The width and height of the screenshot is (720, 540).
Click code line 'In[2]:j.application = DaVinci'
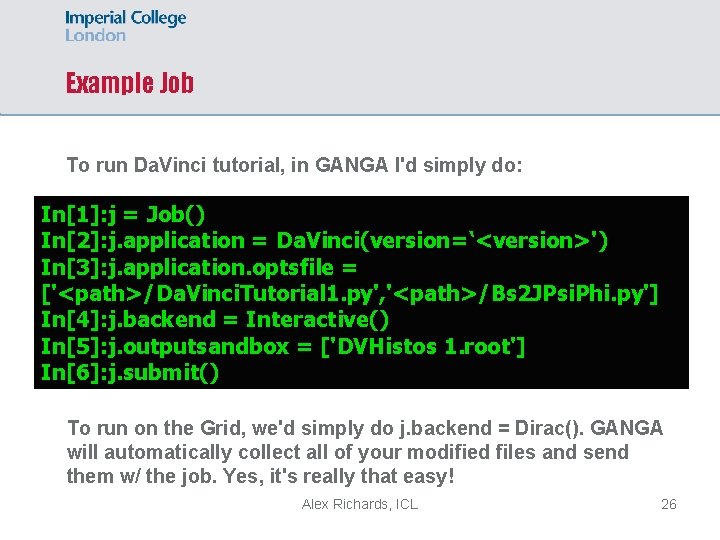(x=325, y=241)
